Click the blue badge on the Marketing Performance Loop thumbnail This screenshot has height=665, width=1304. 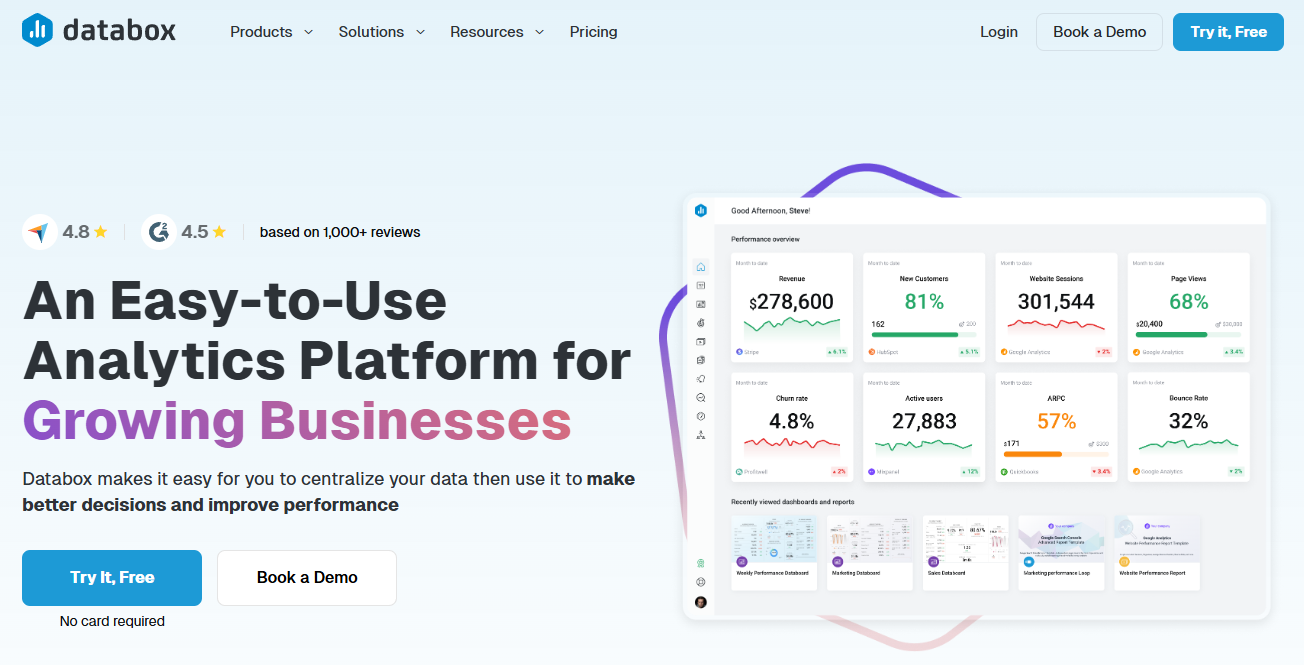pyautogui.click(x=1028, y=562)
